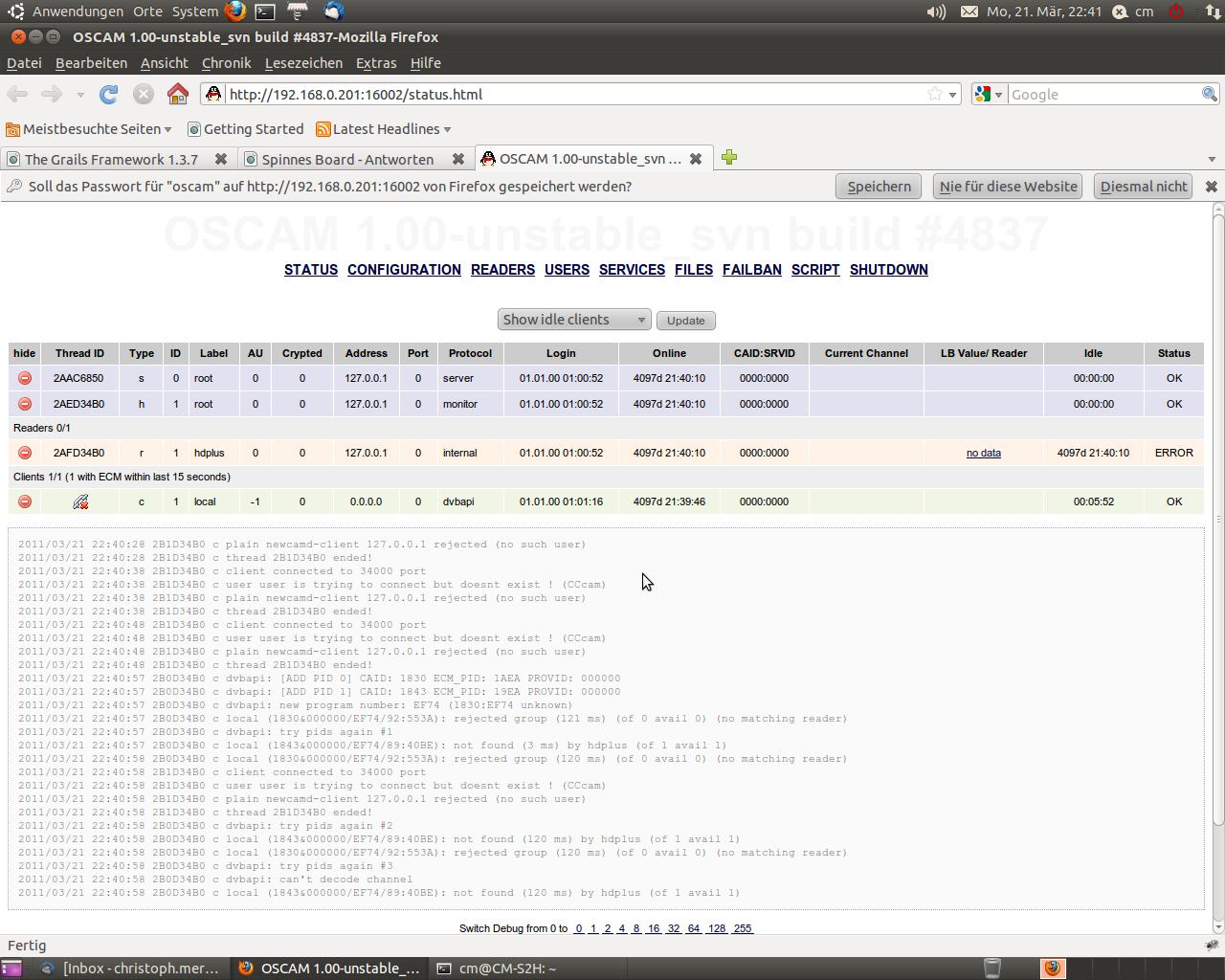The image size is (1225, 980).
Task: Open the terminal launcher in top panel
Action: click(266, 11)
